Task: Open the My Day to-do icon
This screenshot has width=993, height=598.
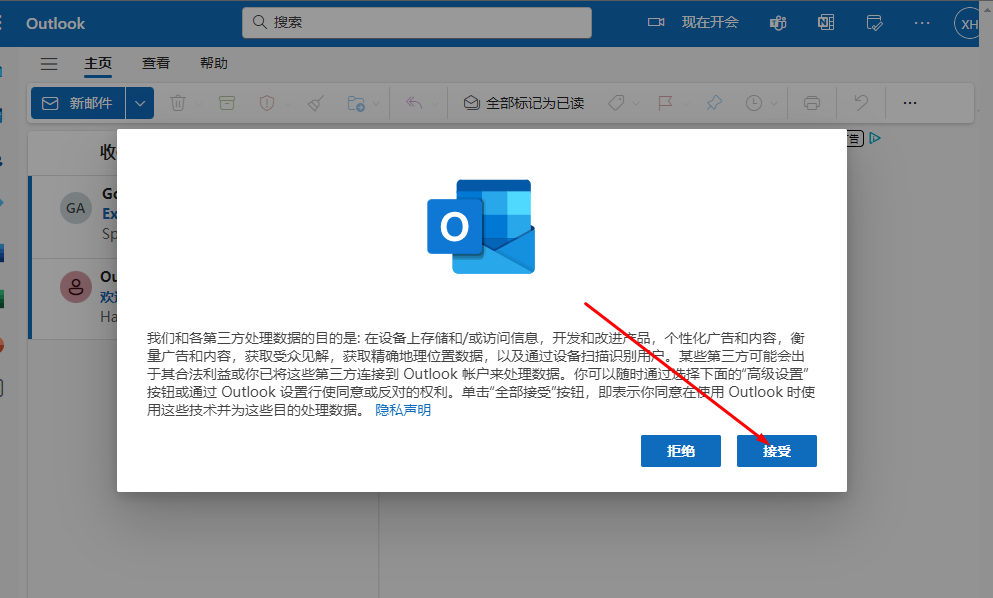Action: 874,23
